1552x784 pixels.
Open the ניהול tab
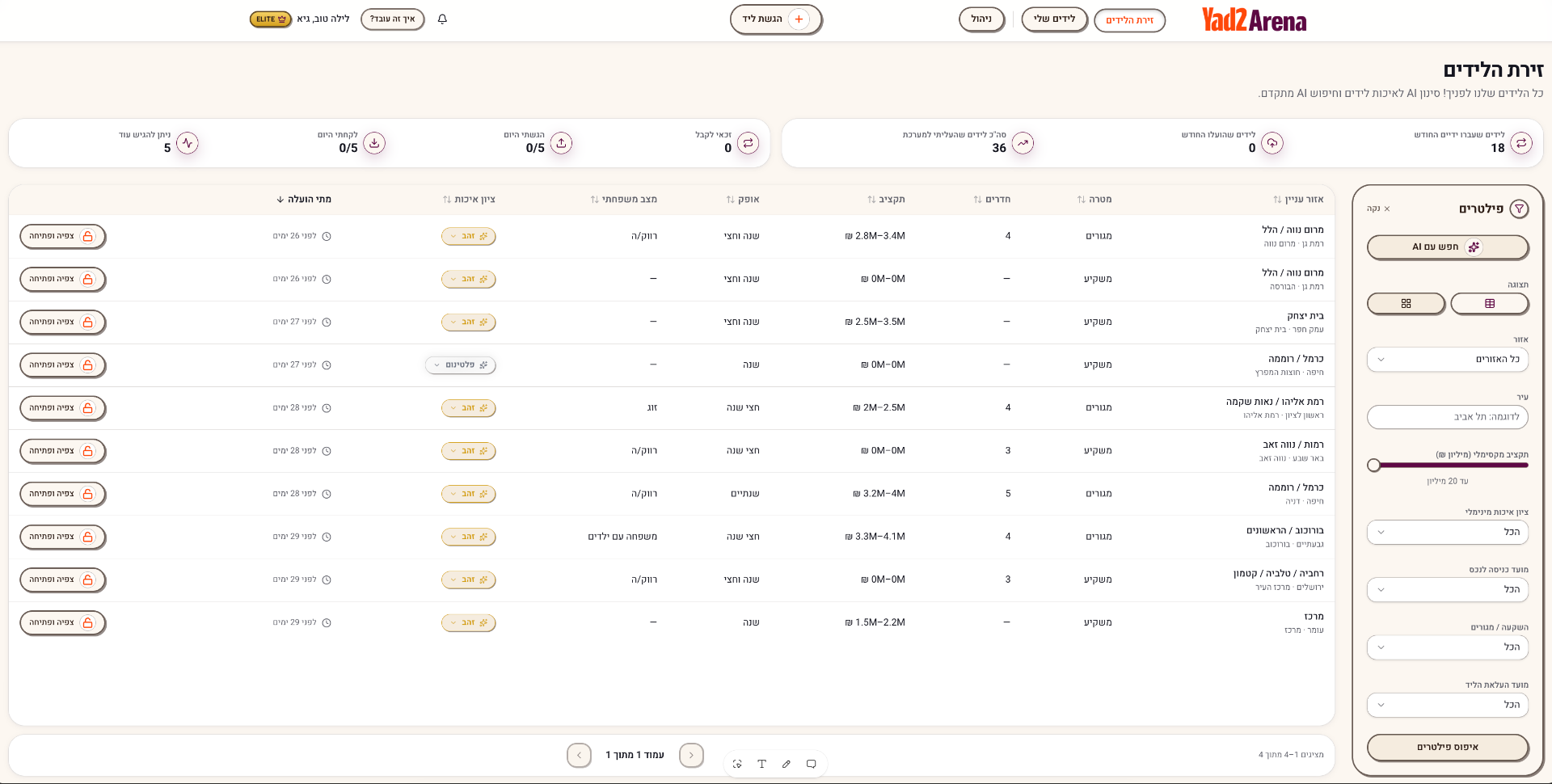981,19
